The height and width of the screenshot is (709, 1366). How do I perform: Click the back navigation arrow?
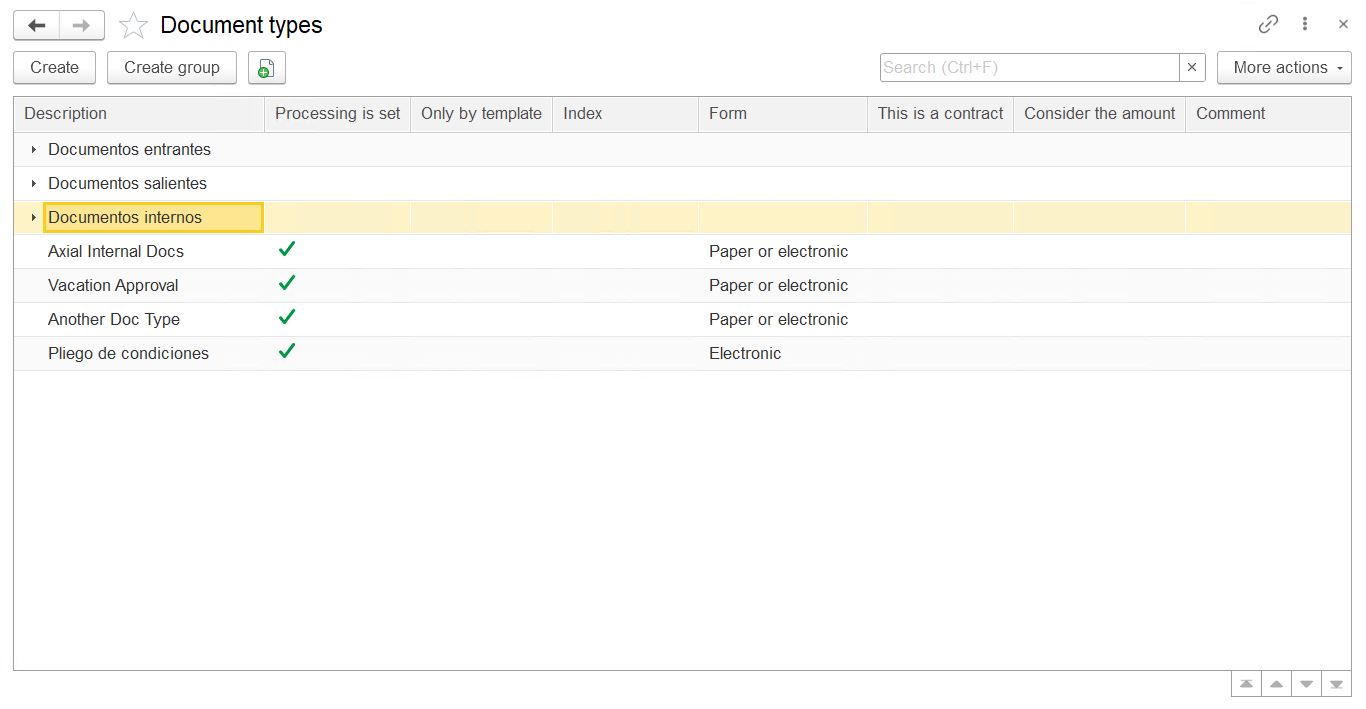(x=37, y=25)
